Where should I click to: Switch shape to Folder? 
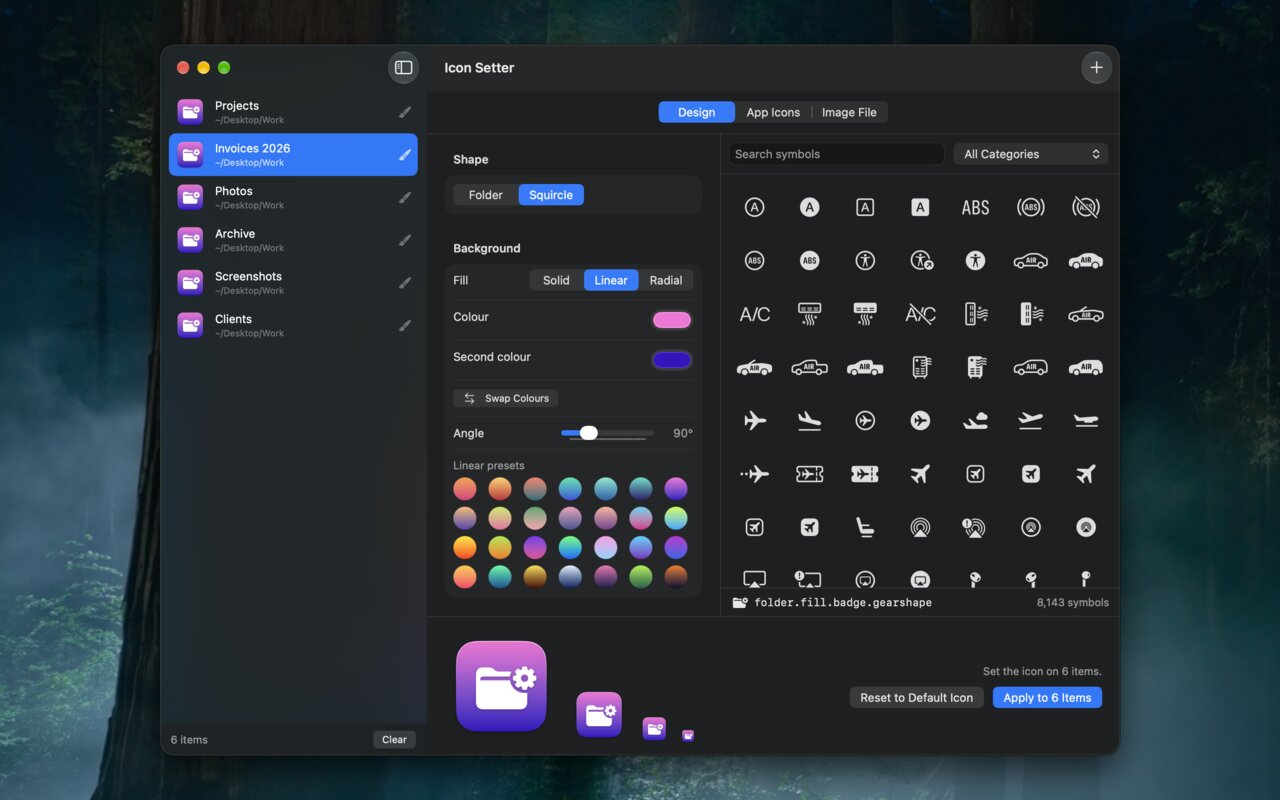pyautogui.click(x=486, y=195)
